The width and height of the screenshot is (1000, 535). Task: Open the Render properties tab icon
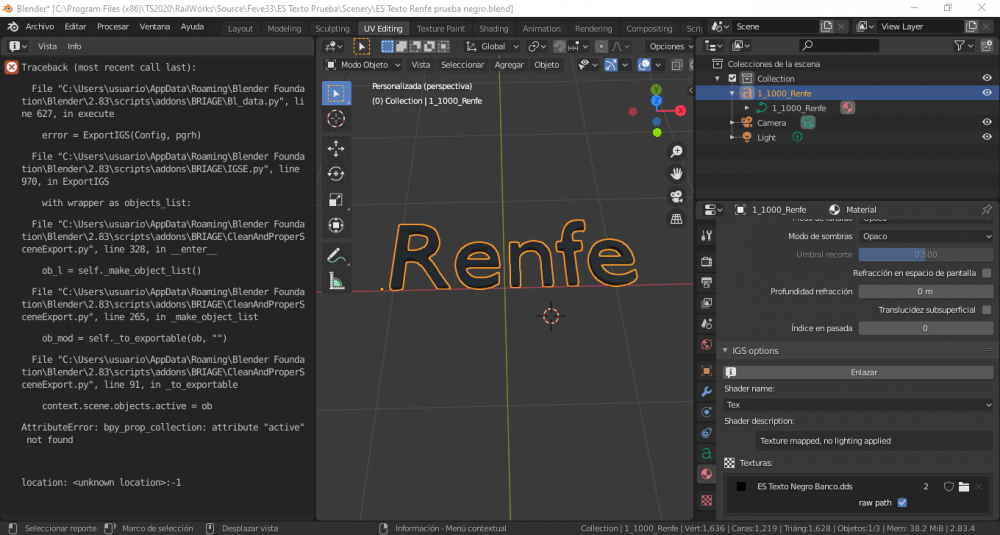(x=707, y=261)
